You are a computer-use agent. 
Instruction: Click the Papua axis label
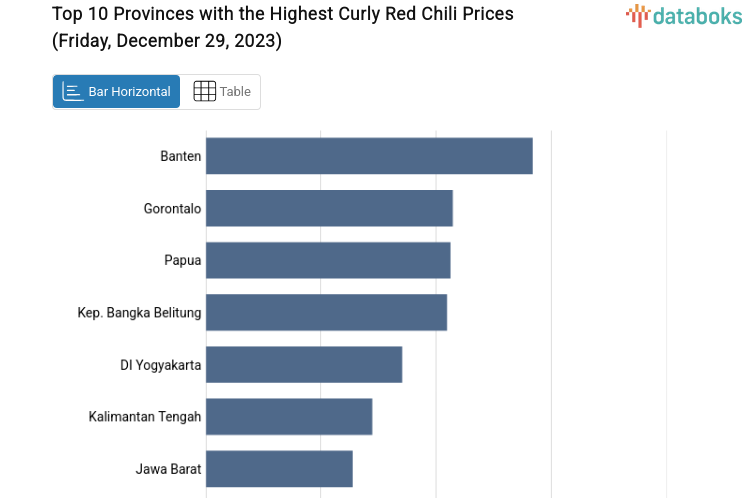(183, 260)
